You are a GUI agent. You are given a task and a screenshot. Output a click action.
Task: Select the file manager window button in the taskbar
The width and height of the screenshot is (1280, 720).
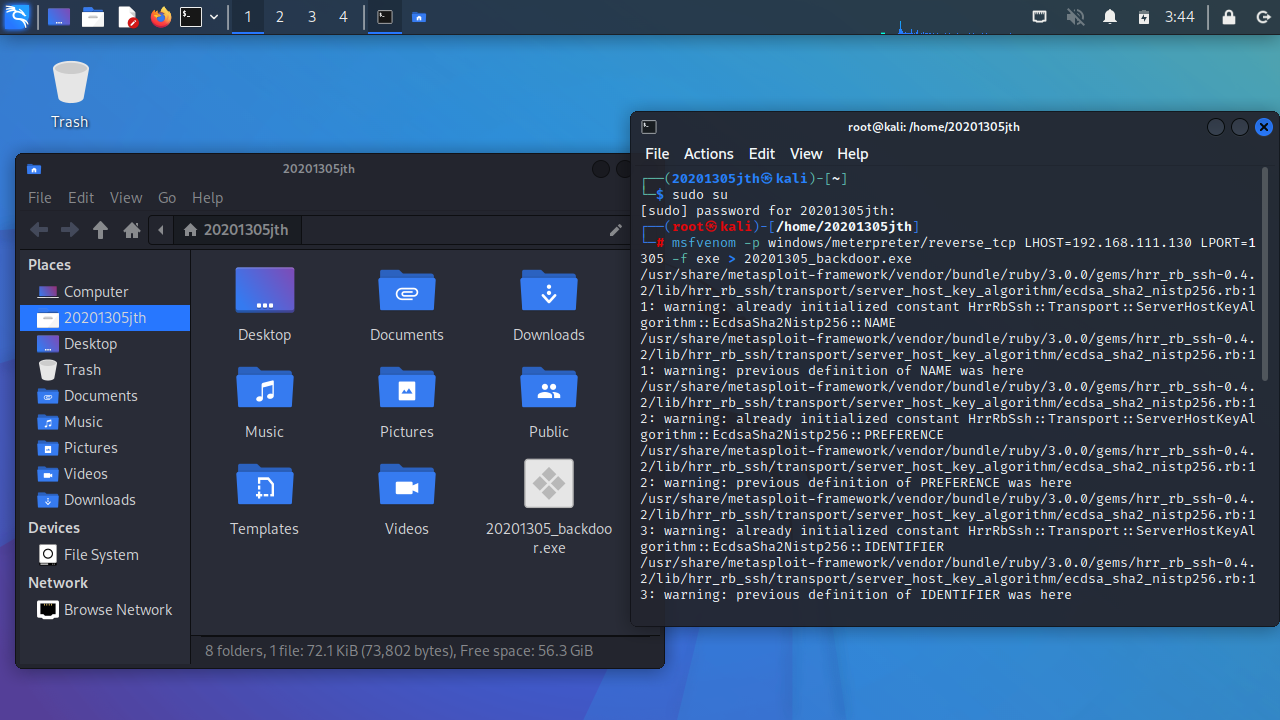[x=419, y=17]
